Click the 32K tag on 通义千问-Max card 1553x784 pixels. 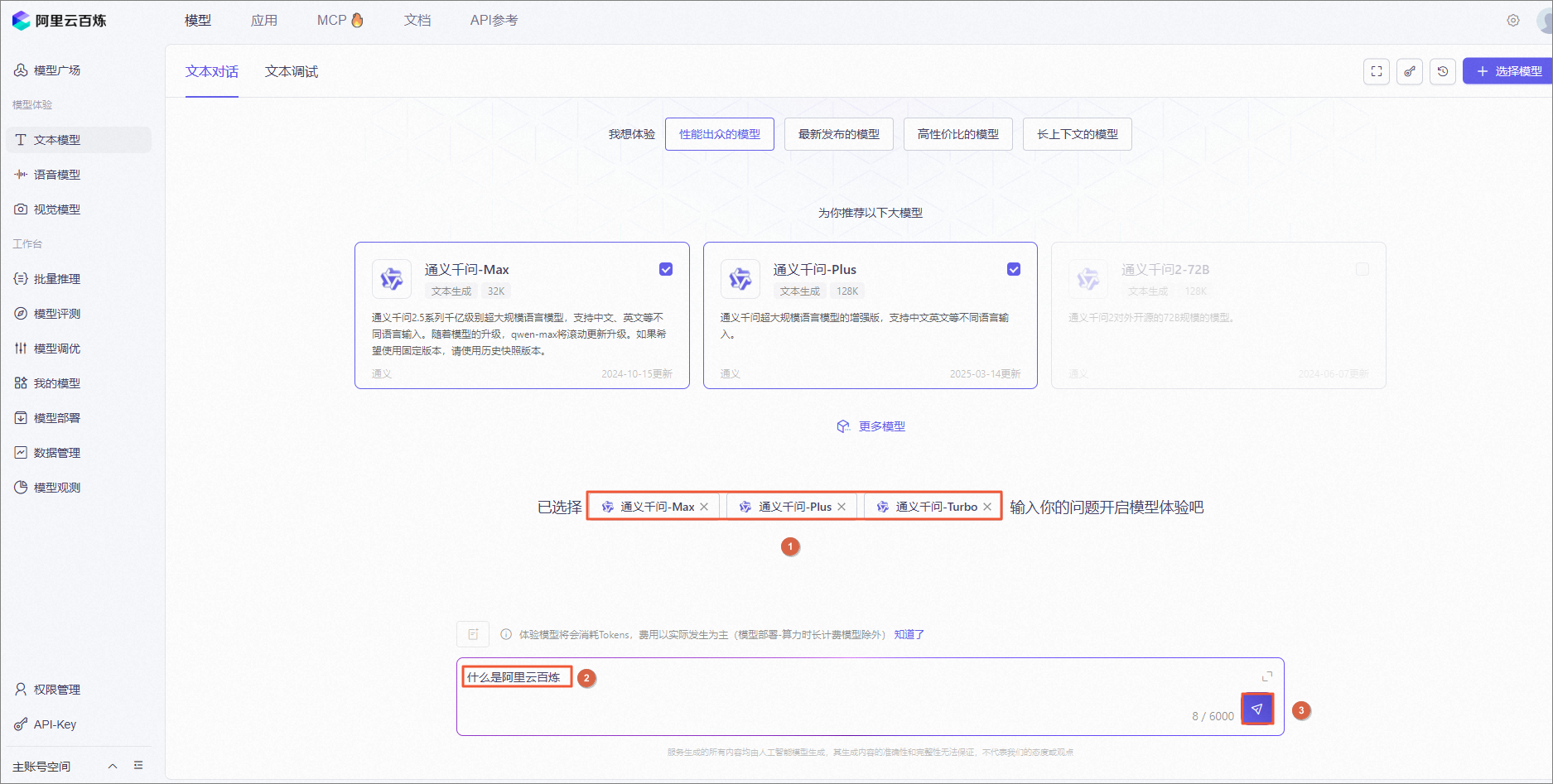[496, 291]
